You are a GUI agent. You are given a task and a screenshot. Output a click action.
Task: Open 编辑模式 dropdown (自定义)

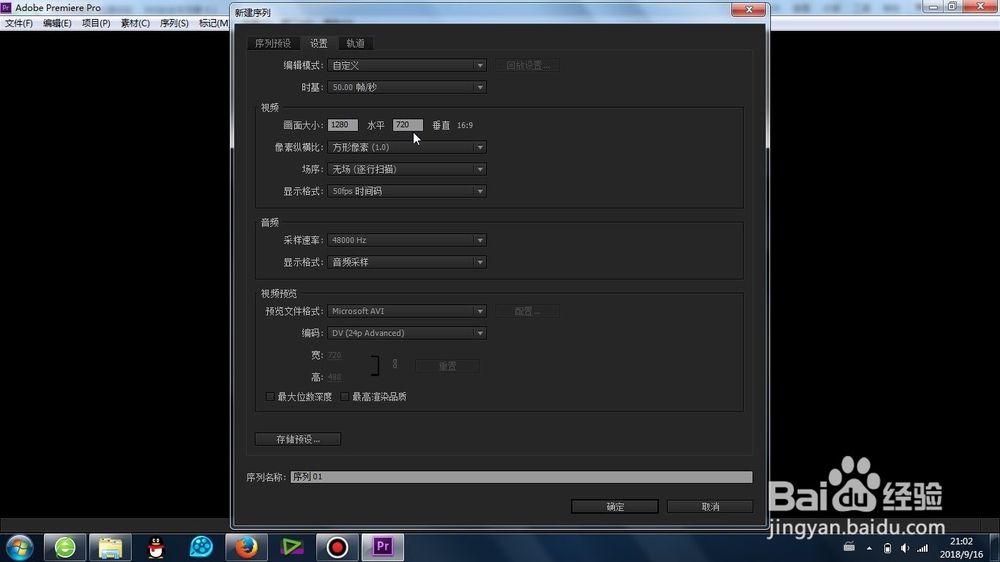pos(407,65)
